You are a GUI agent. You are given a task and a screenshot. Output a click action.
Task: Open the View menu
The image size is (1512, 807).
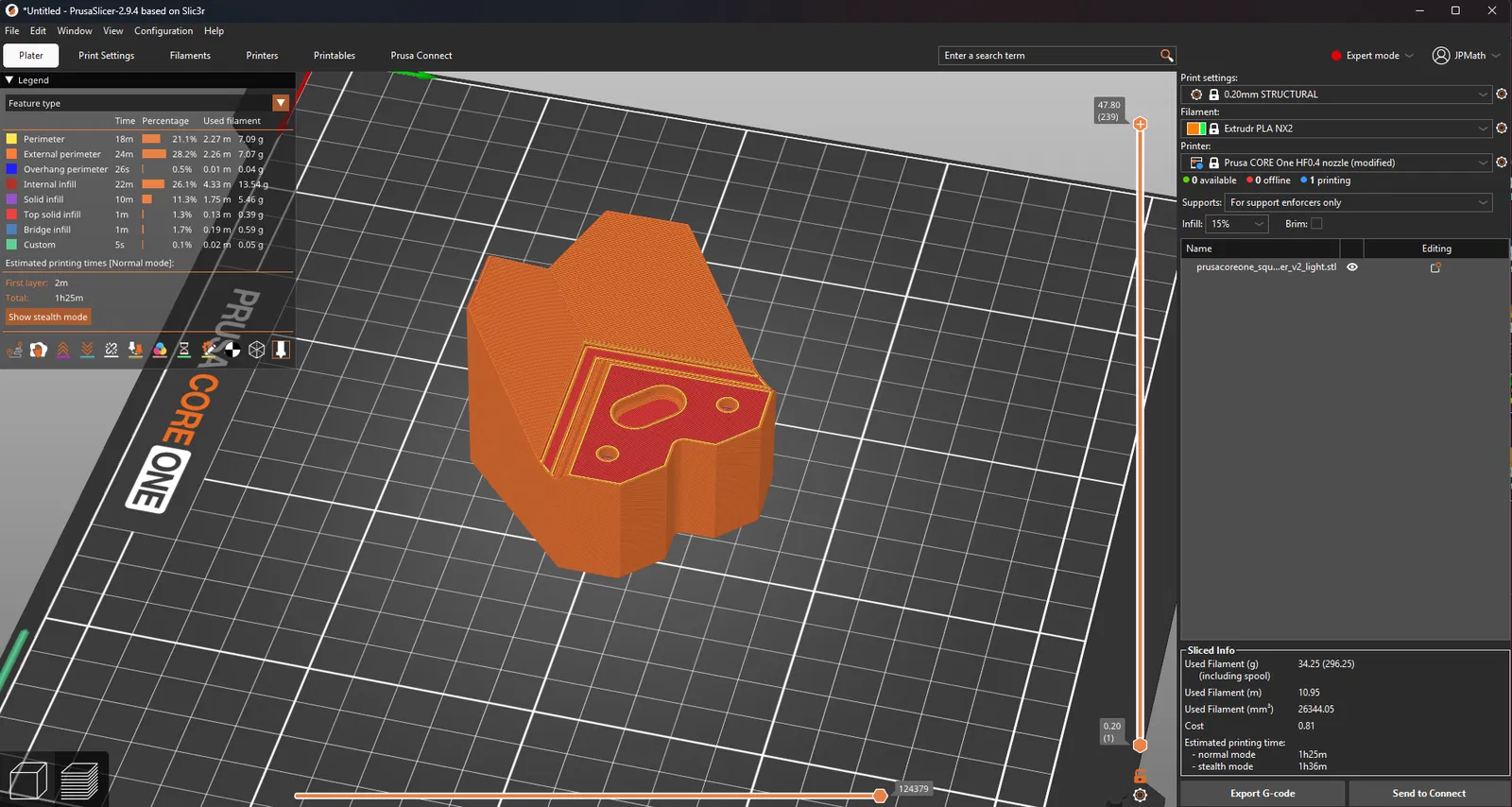pos(113,31)
